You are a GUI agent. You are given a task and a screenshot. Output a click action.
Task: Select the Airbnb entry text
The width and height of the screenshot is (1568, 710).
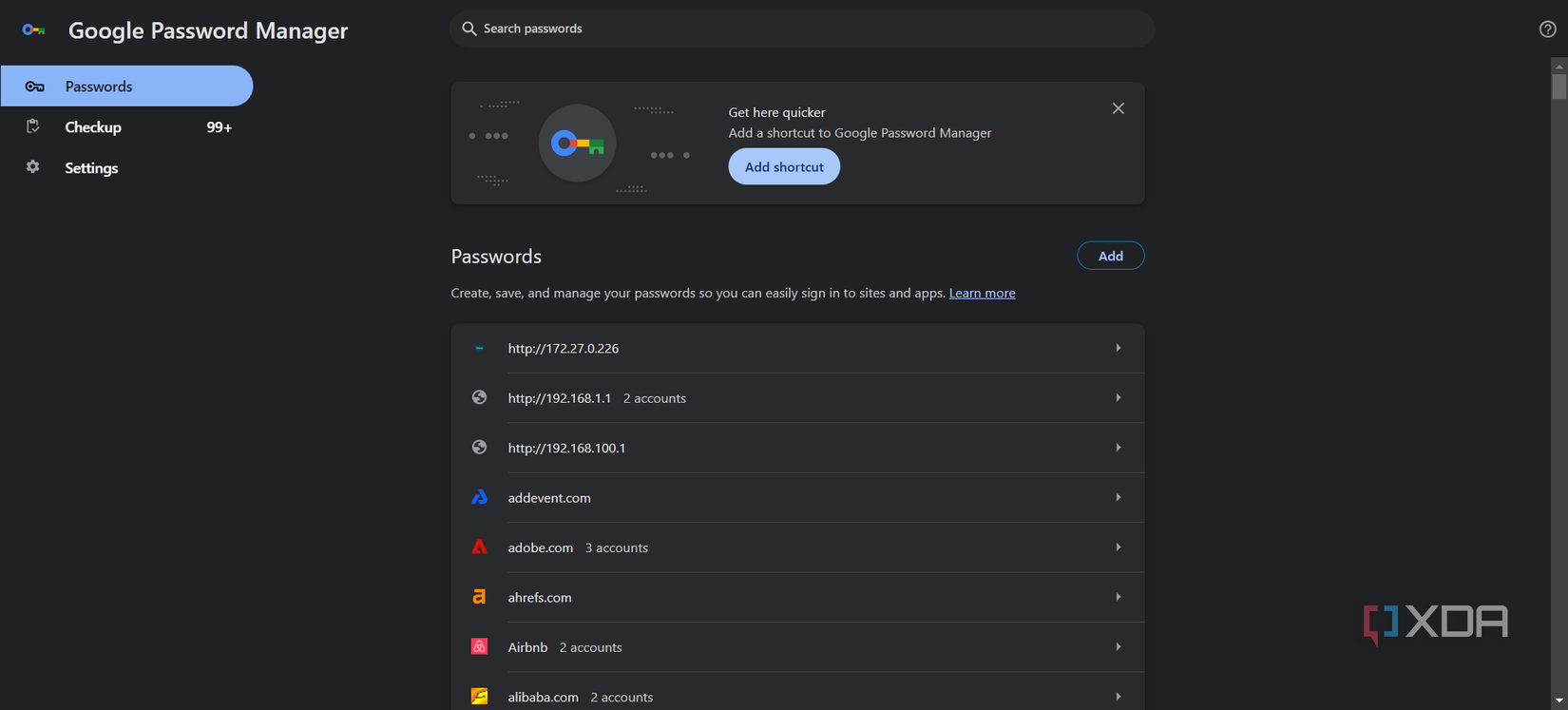(527, 646)
